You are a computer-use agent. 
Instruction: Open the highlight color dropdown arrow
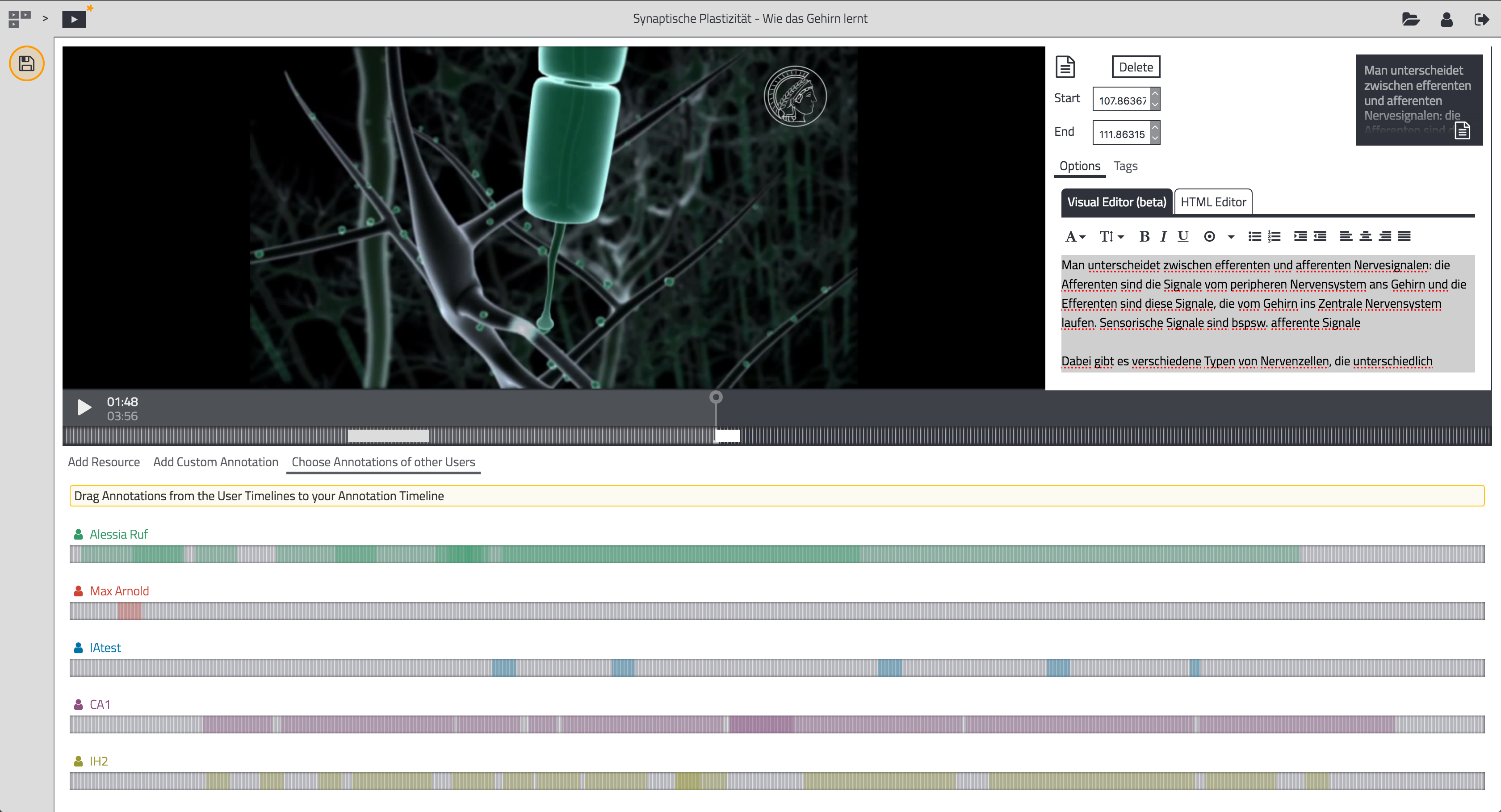(x=1231, y=236)
